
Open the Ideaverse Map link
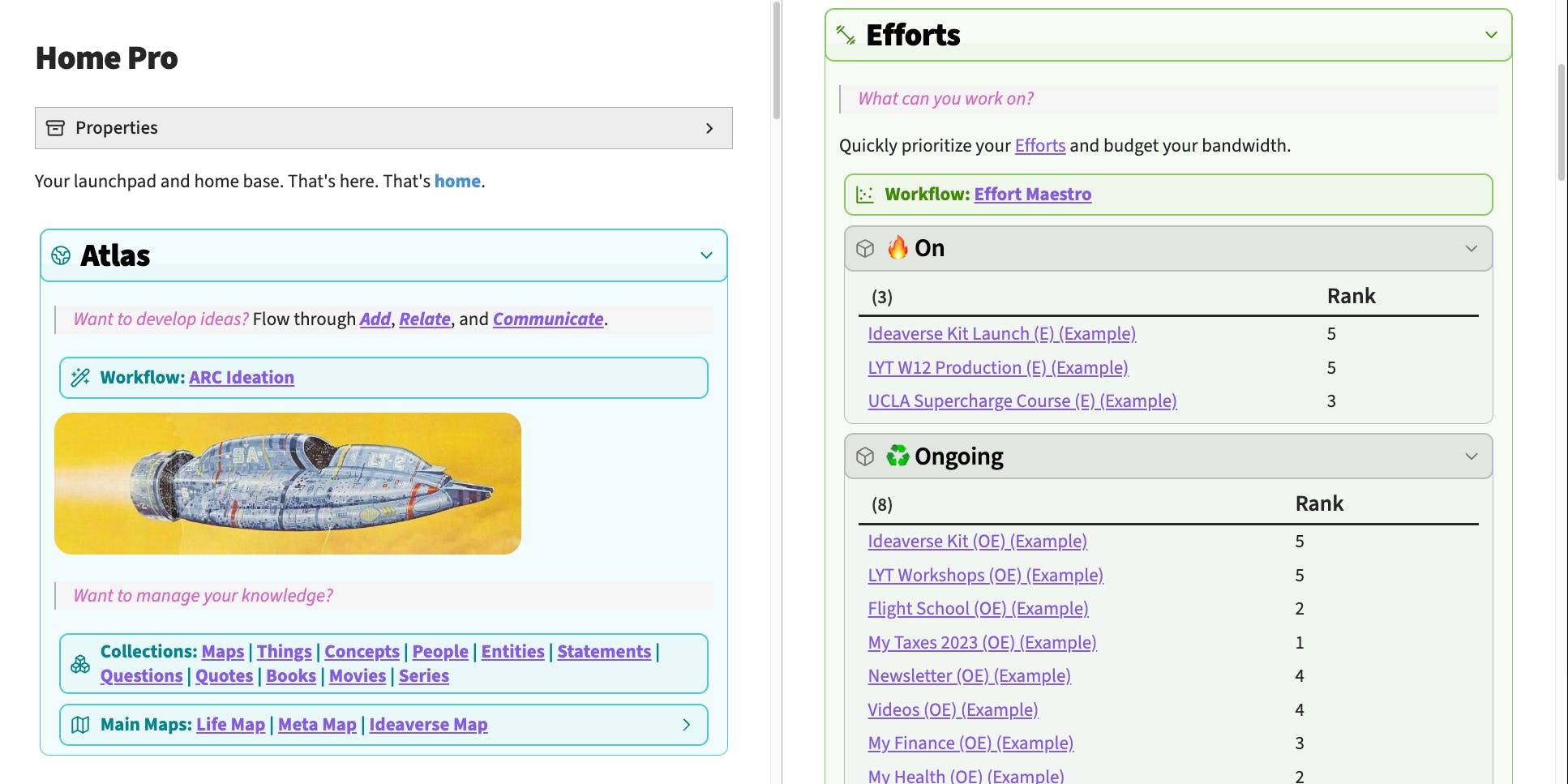[428, 725]
